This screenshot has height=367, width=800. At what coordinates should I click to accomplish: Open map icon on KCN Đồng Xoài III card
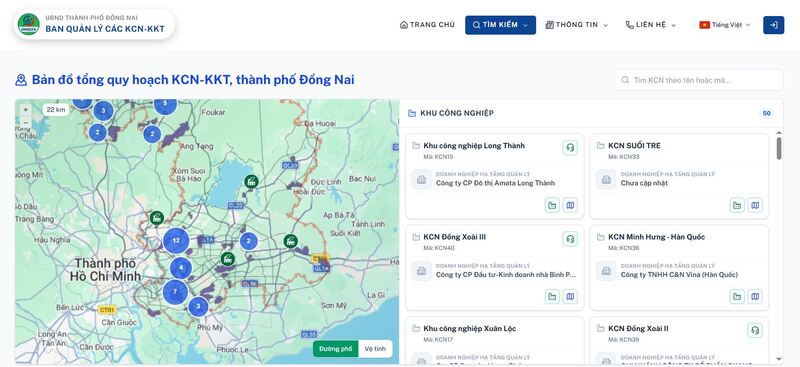tap(570, 297)
